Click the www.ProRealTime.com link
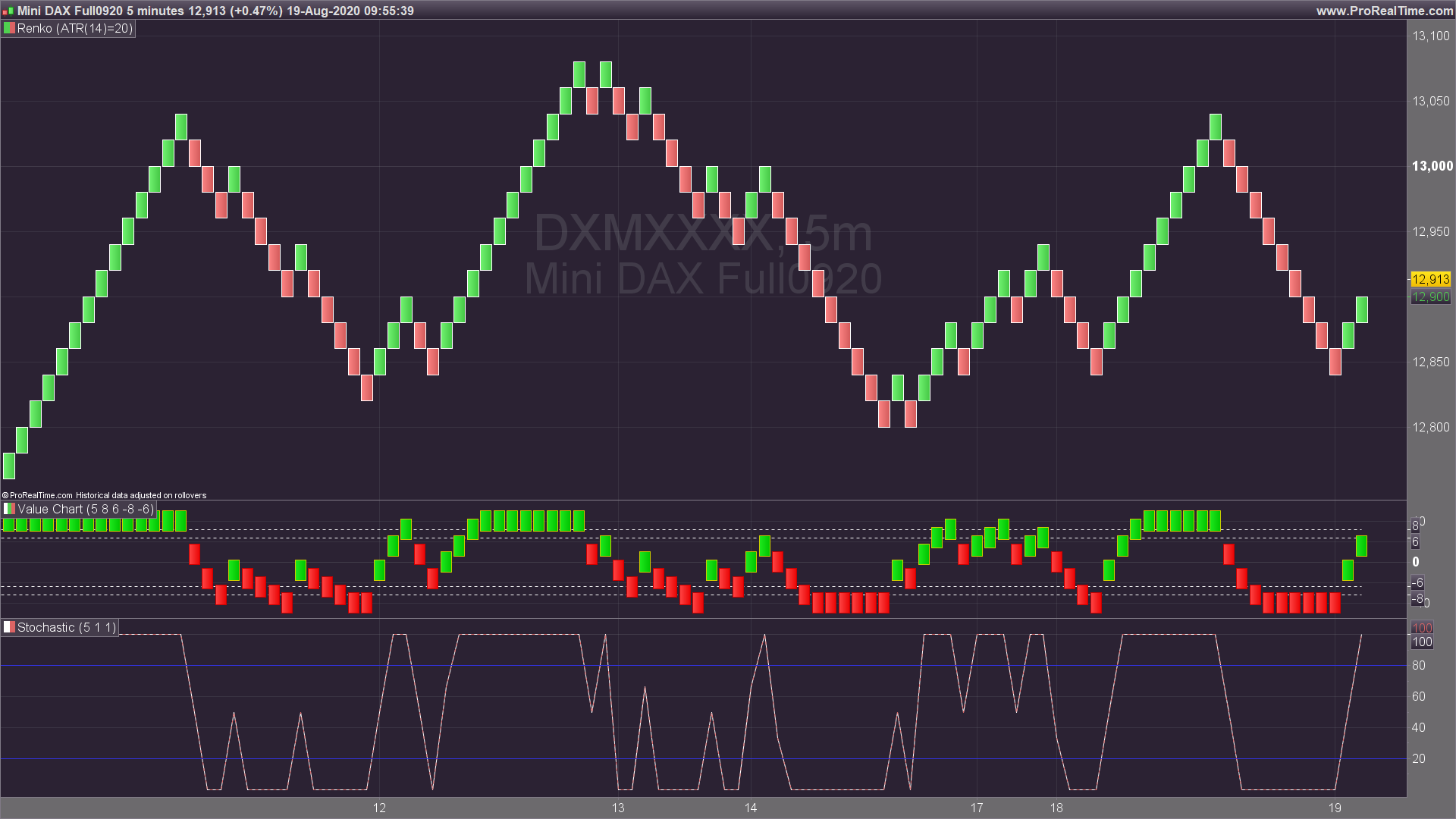1456x819 pixels. coord(1384,11)
